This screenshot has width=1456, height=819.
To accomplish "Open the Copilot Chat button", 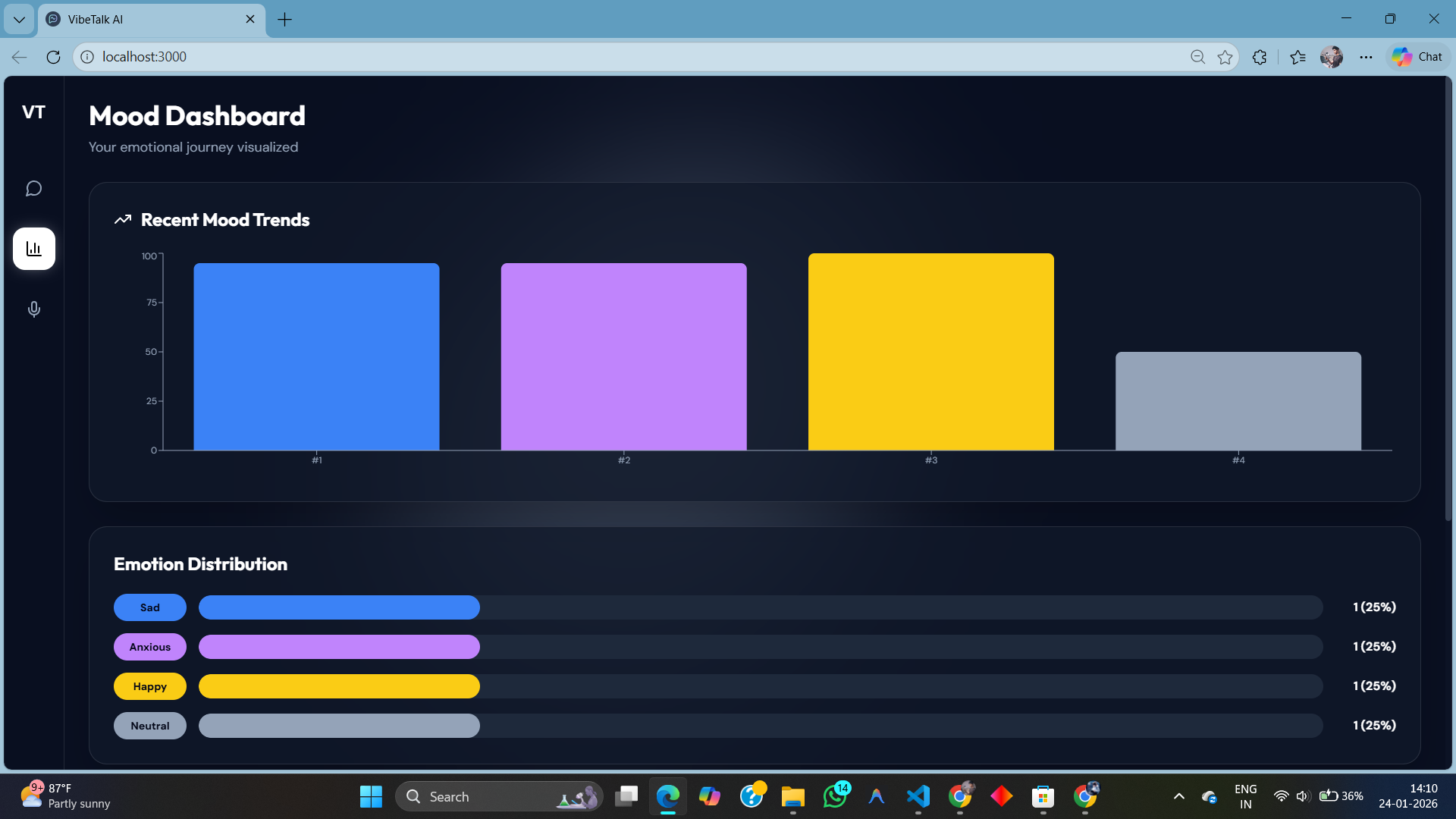I will (x=1417, y=57).
